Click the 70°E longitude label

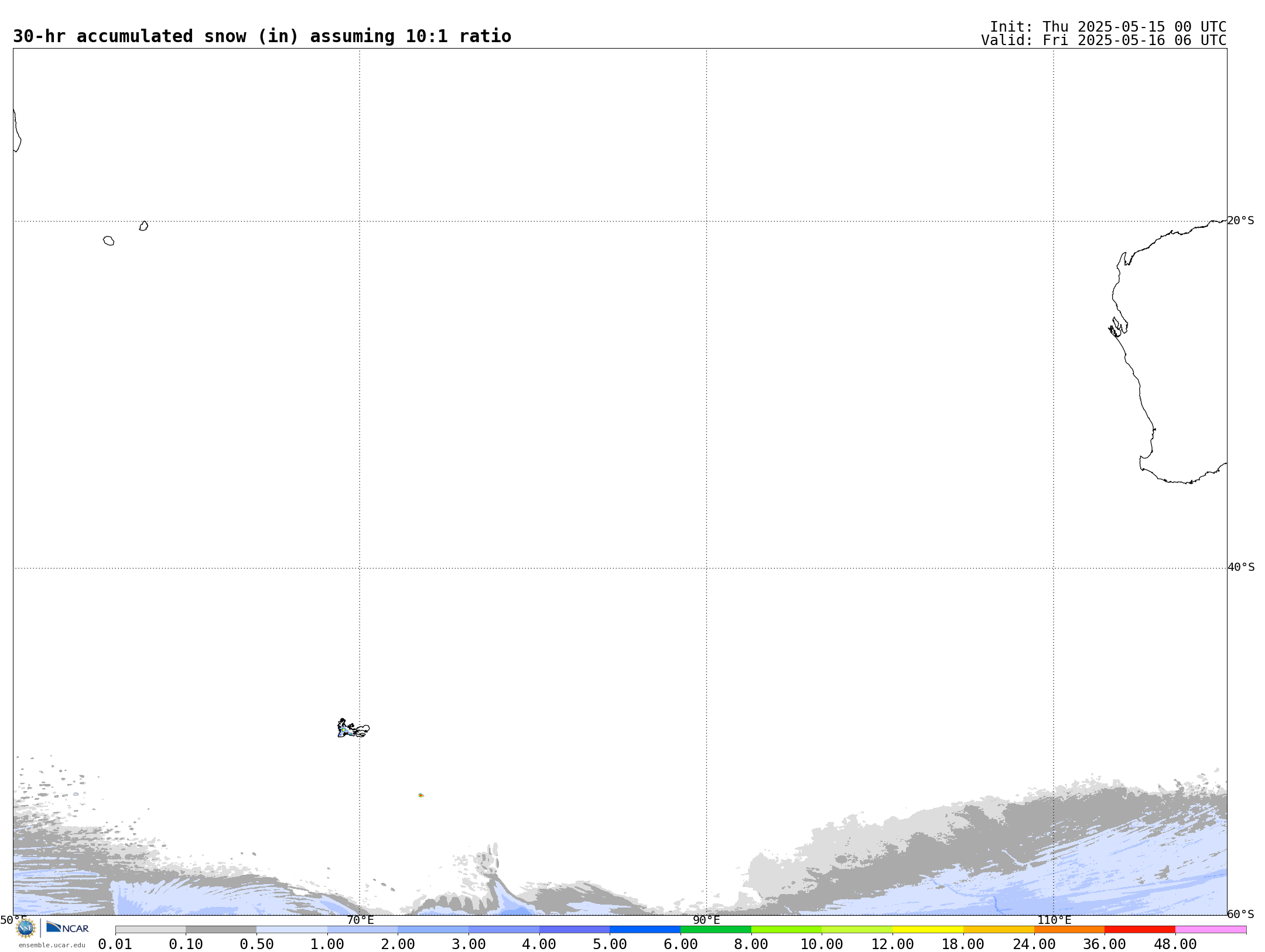click(x=360, y=920)
